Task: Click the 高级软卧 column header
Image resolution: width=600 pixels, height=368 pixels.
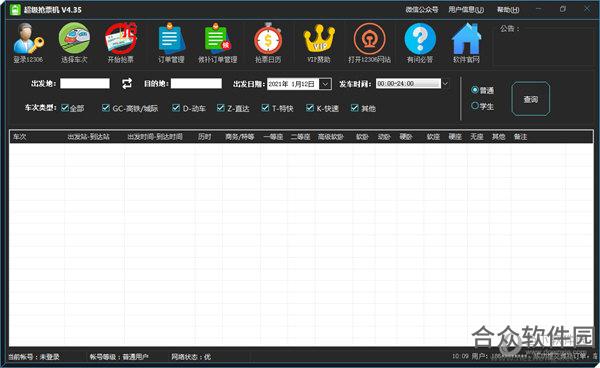Action: pos(331,137)
